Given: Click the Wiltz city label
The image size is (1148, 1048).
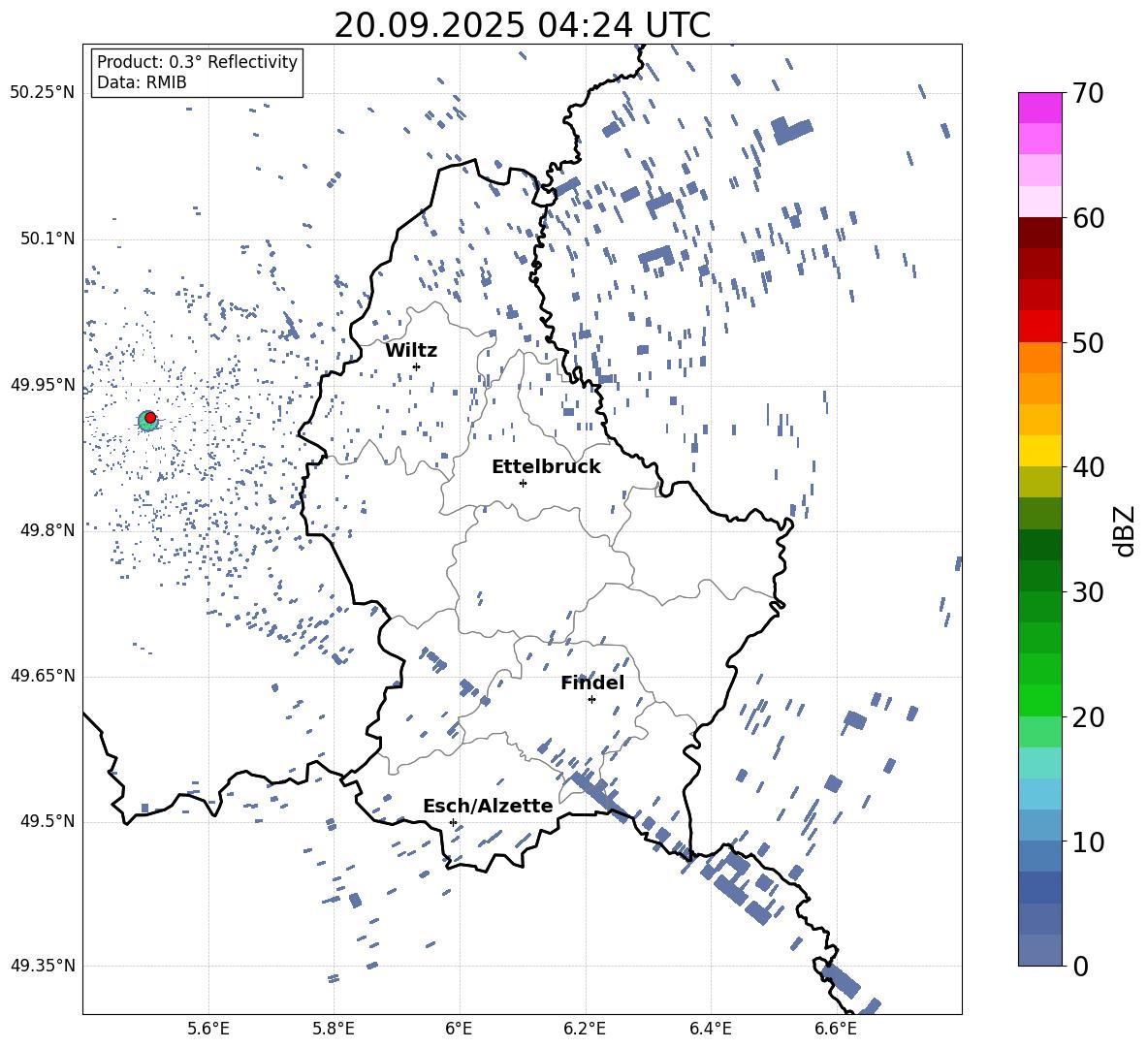Looking at the screenshot, I should coord(411,351).
